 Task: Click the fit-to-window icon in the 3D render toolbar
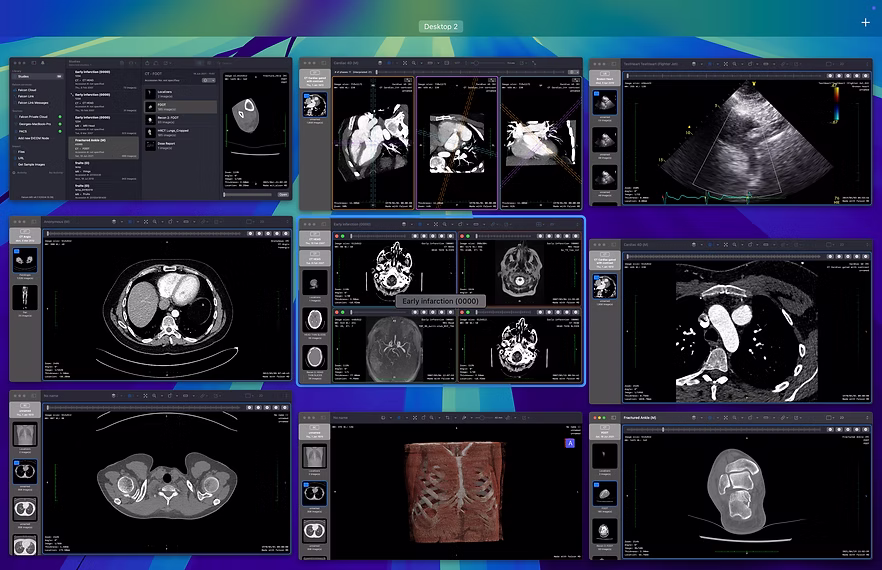pyautogui.click(x=415, y=418)
